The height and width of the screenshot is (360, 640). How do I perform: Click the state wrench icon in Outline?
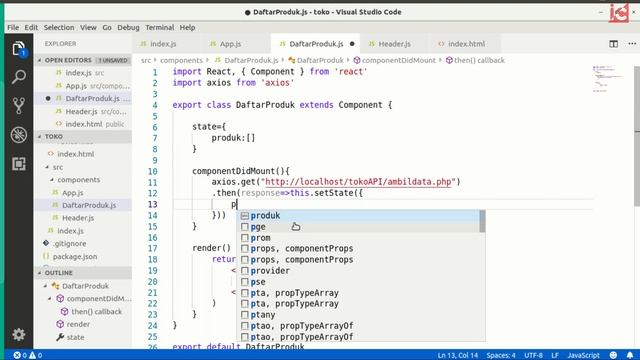coord(60,337)
